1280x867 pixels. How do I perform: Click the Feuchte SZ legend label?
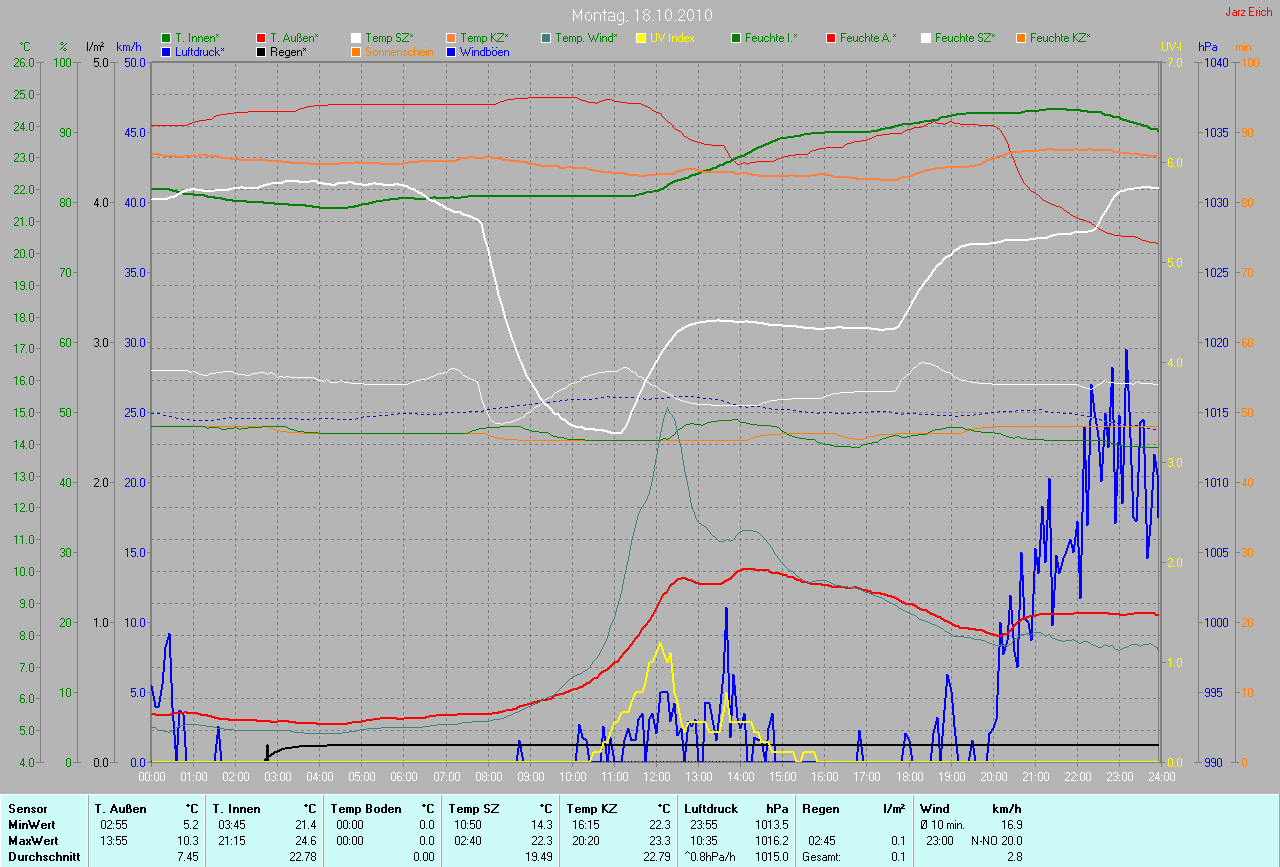pyautogui.click(x=963, y=38)
